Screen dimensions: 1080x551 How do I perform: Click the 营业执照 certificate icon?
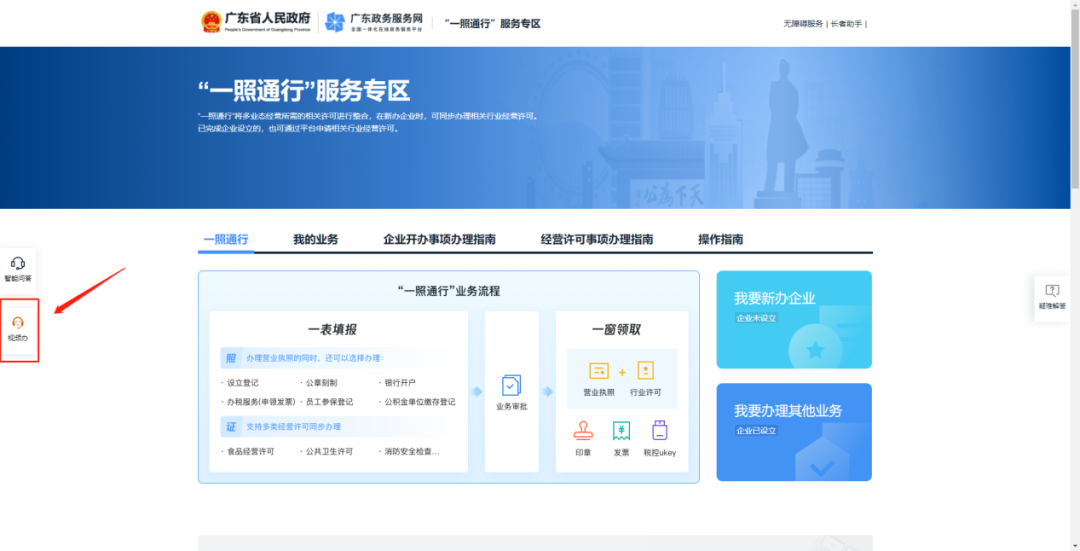point(599,371)
